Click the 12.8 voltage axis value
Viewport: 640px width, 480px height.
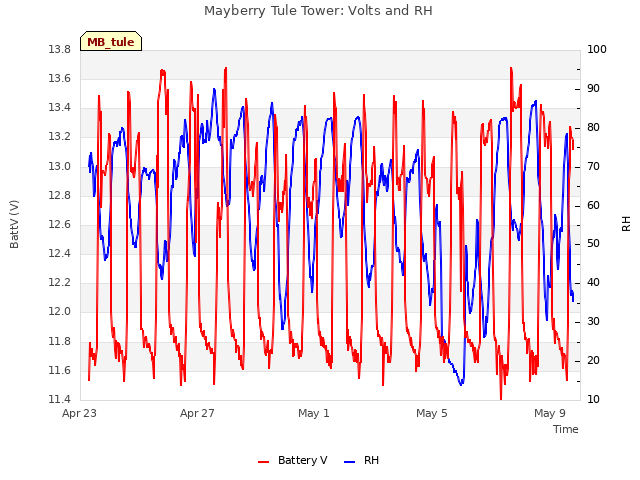pos(60,196)
